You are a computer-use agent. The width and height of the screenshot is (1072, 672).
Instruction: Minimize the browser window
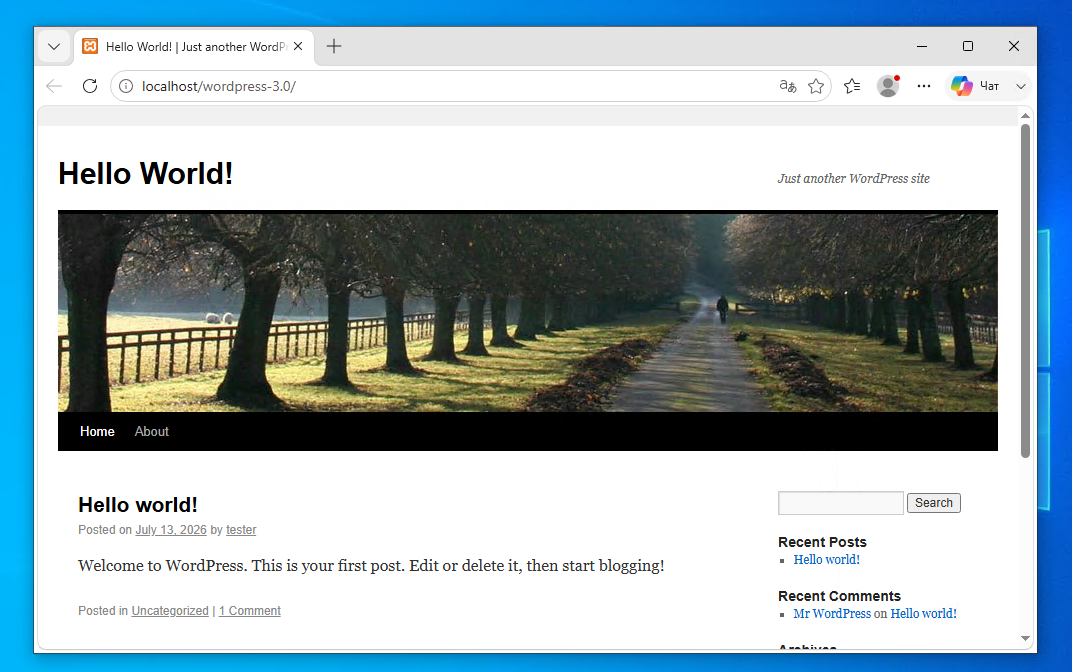tap(922, 46)
